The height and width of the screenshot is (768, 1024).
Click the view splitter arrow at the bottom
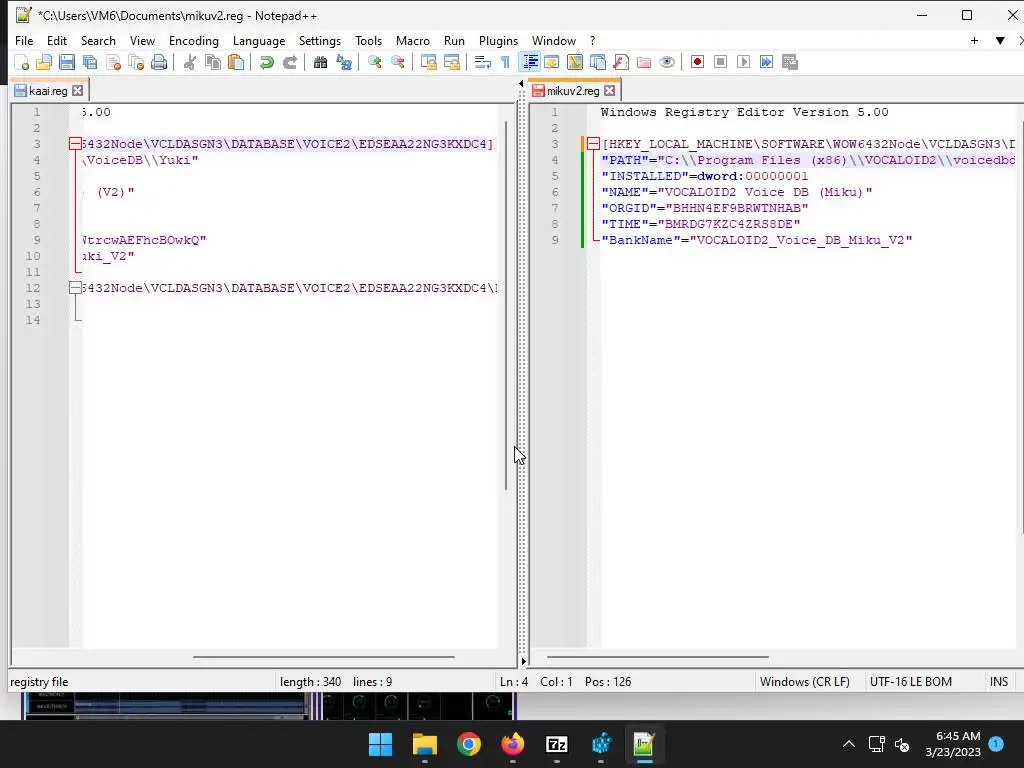pos(523,661)
